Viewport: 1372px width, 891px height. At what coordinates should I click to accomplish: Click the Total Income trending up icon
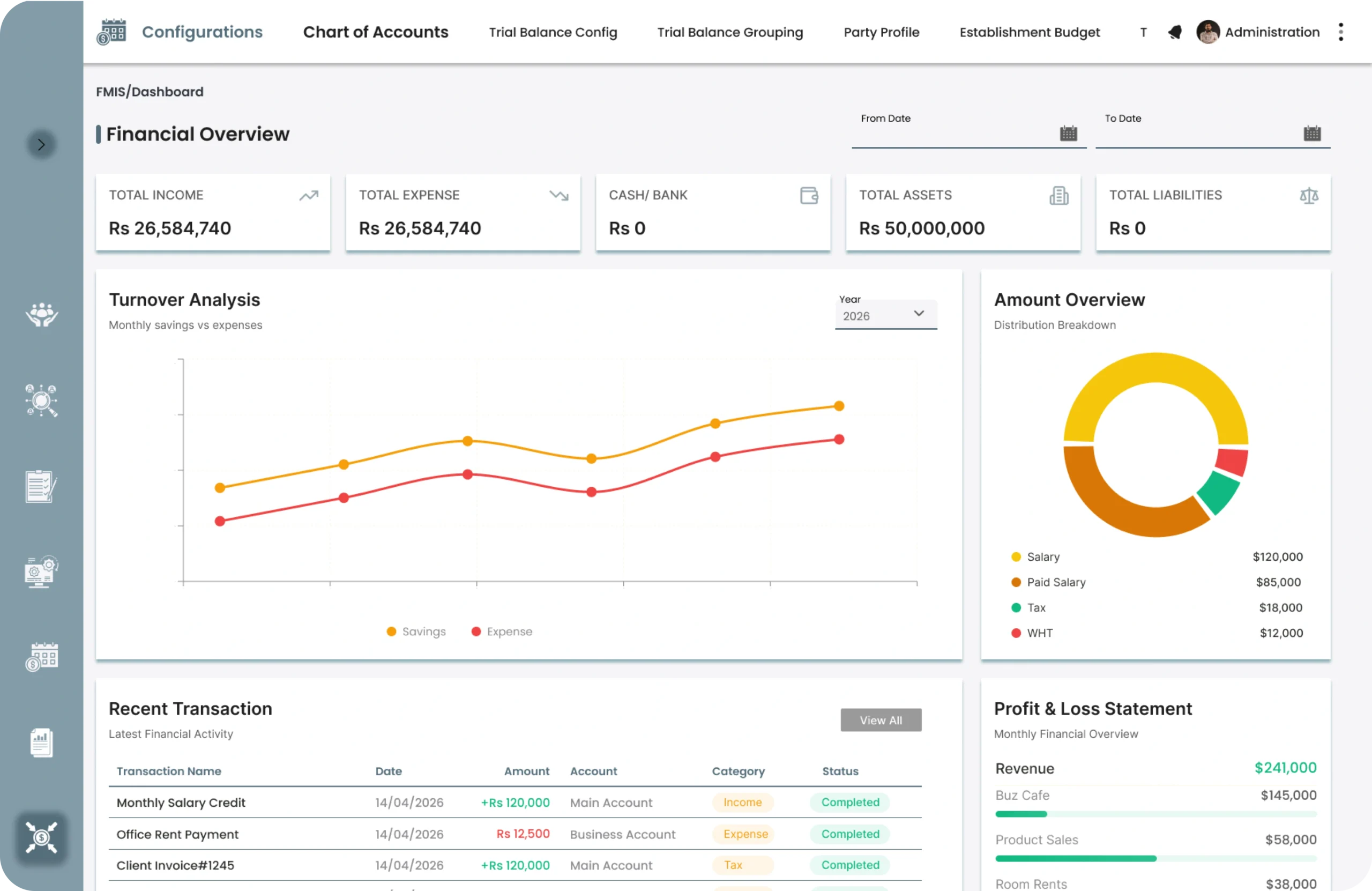coord(309,196)
